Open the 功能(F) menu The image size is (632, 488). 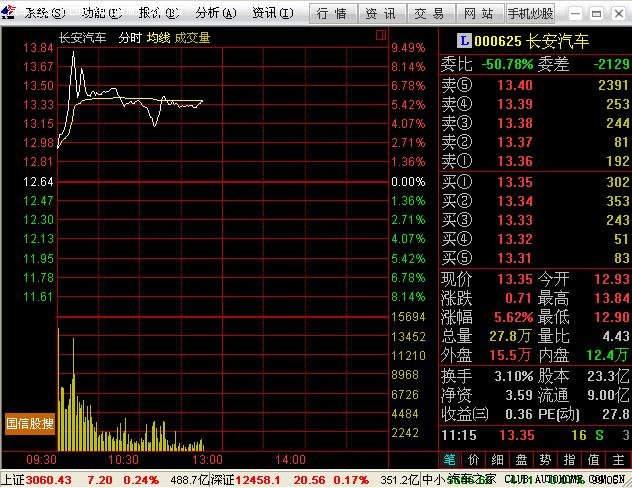102,13
